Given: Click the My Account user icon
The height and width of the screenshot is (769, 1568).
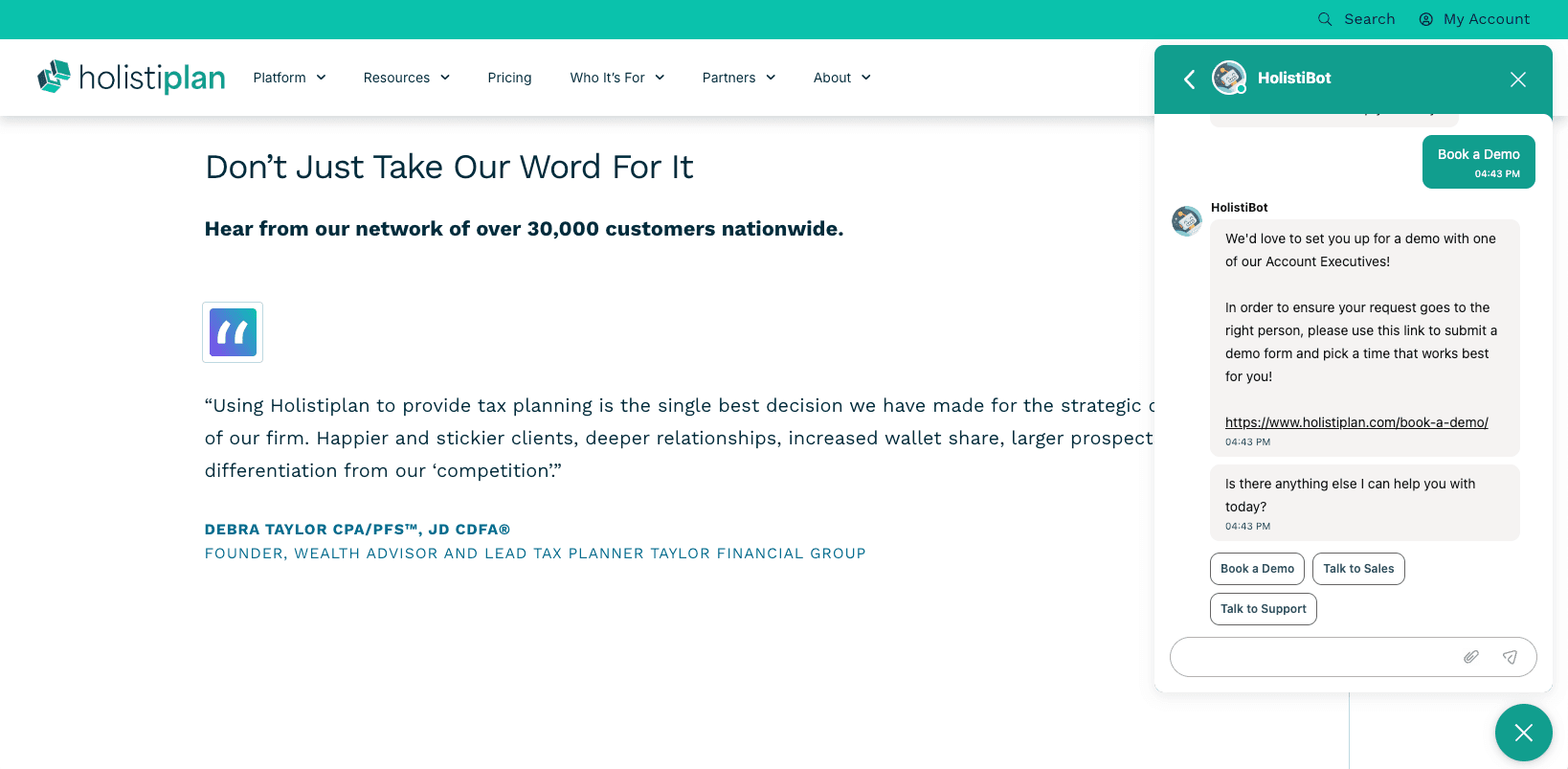Looking at the screenshot, I should point(1426,19).
